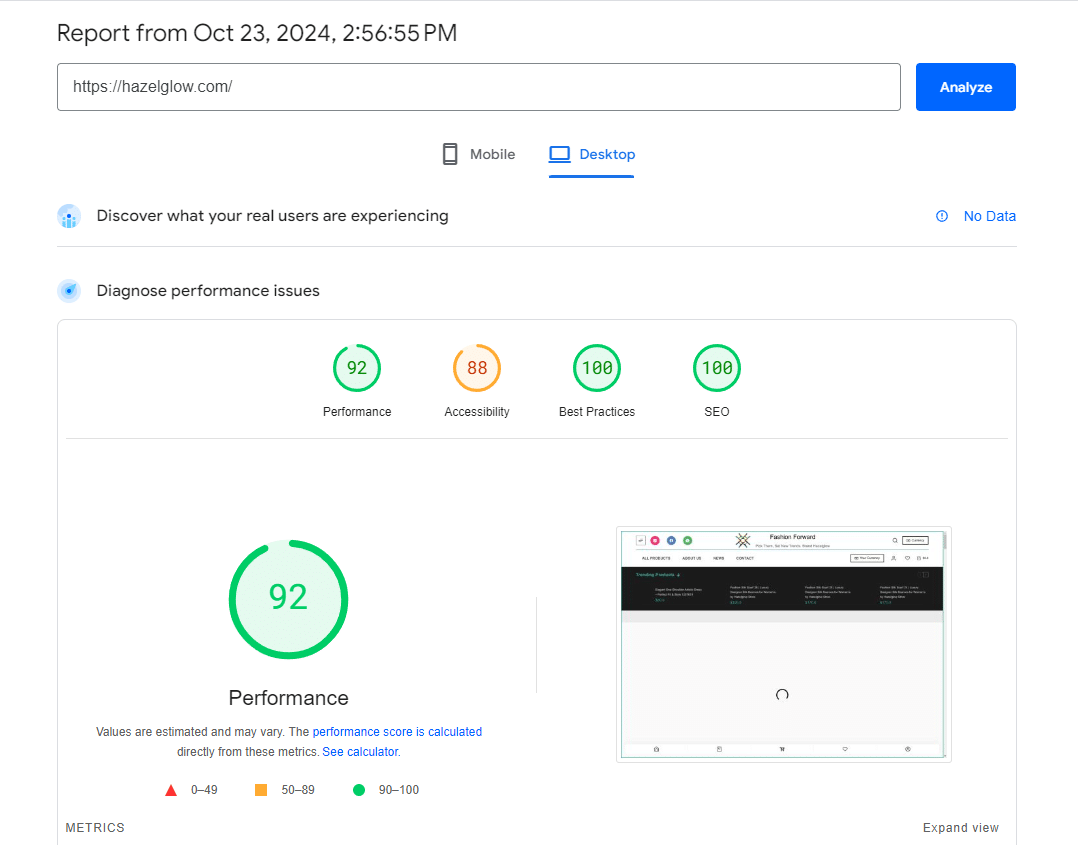Click the desktop laptop icon
Screen dimensions: 1078x845
559,154
